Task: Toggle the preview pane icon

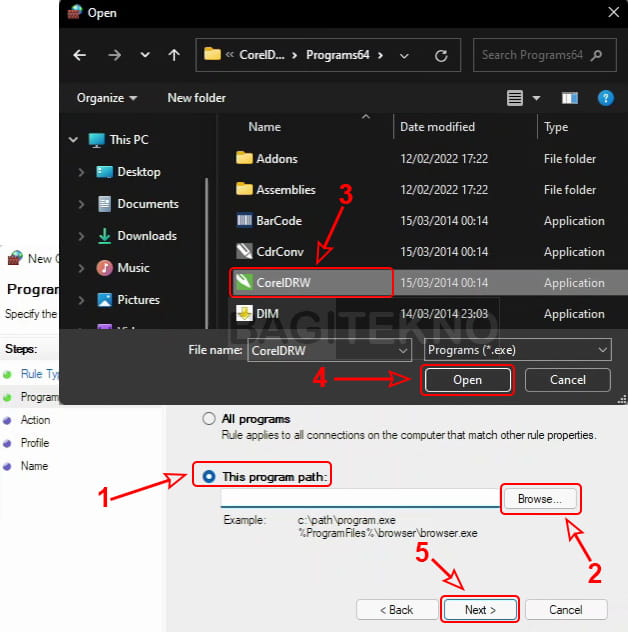Action: tap(570, 98)
